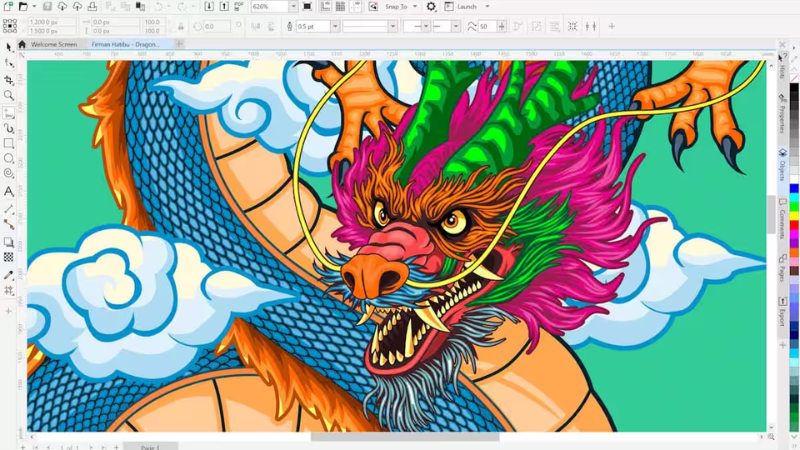This screenshot has height=450, width=800.
Task: Pick the Eyedropper tool
Action: 9,274
